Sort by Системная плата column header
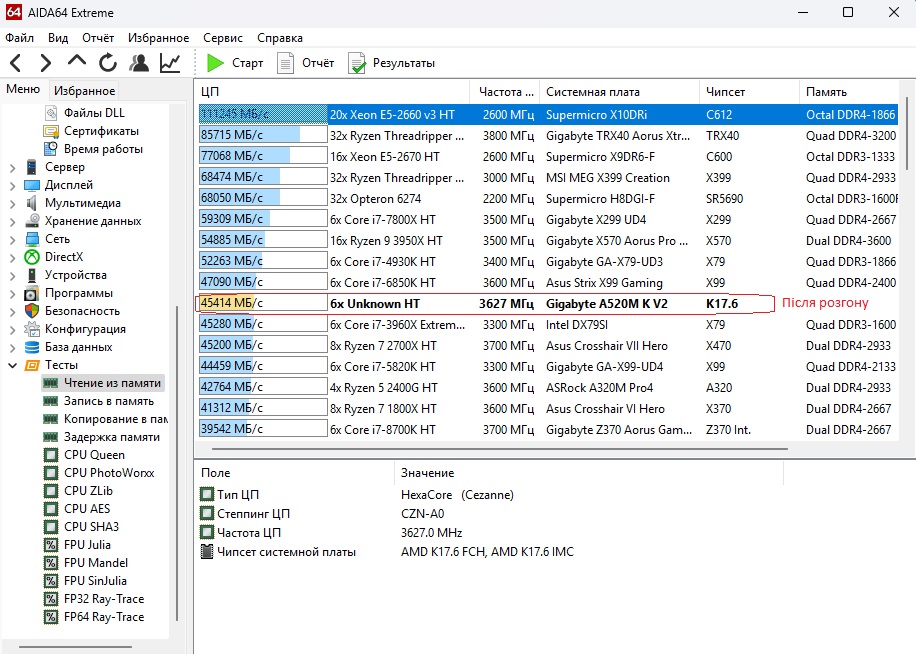The height and width of the screenshot is (654, 916). coord(619,92)
